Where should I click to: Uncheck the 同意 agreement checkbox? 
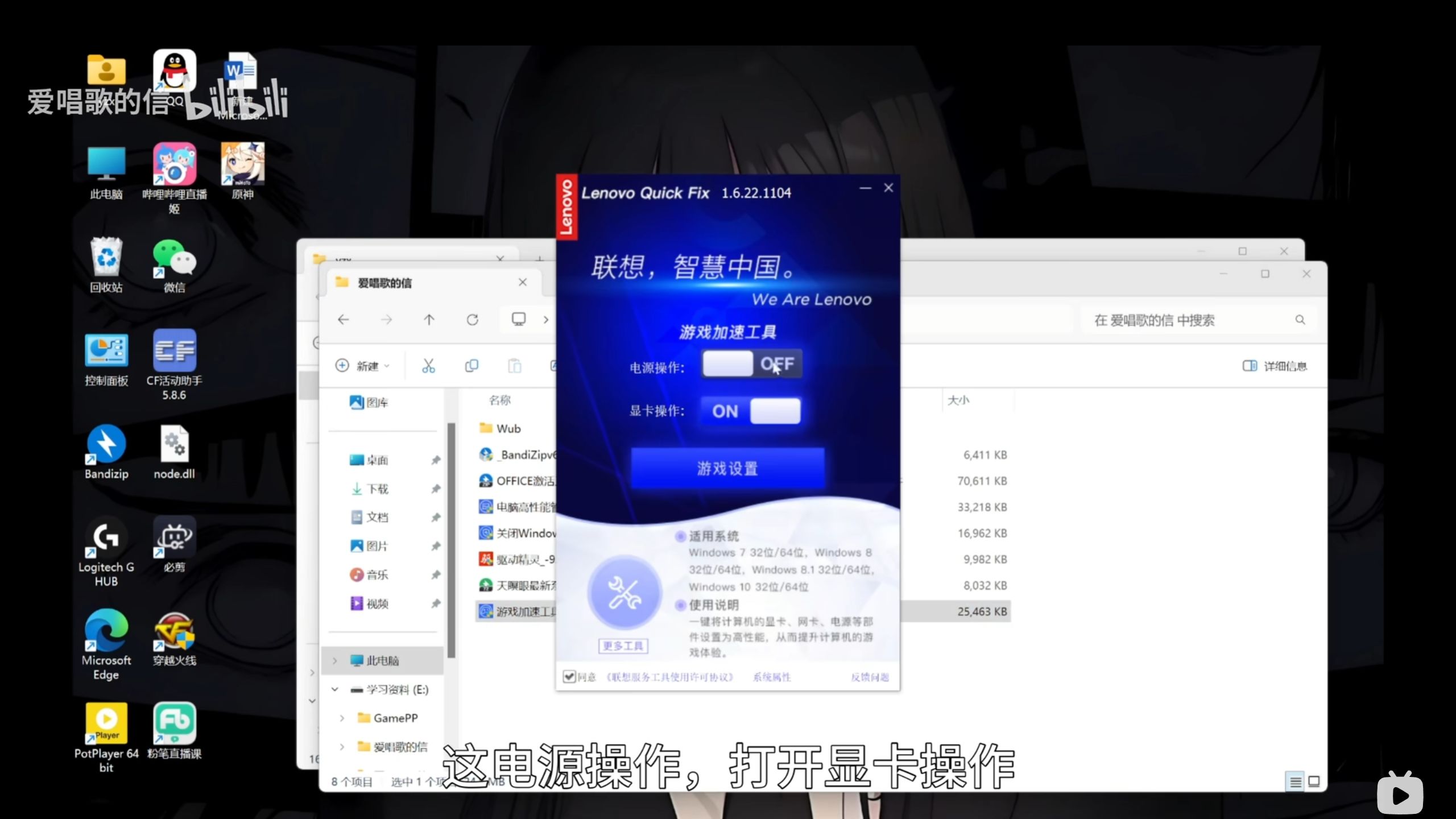coord(569,676)
